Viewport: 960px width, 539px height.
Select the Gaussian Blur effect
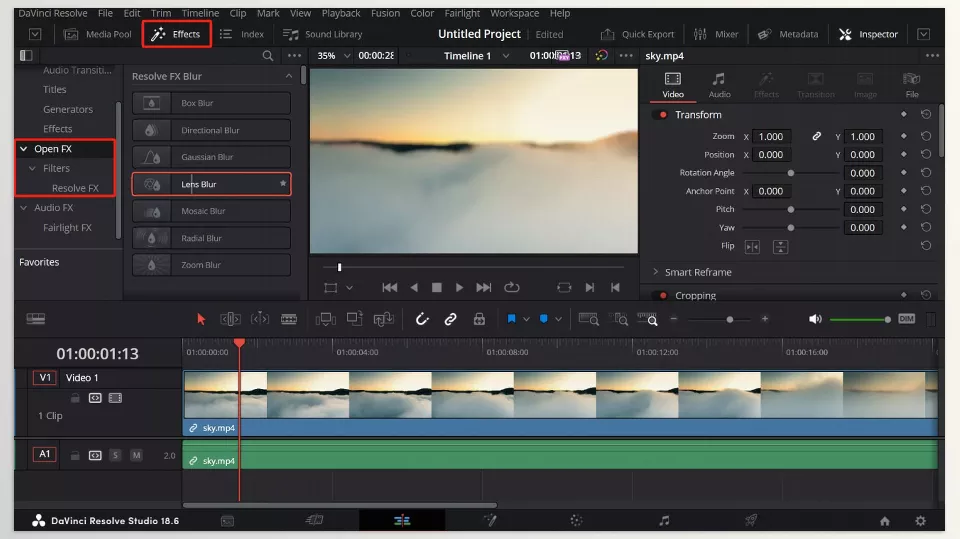click(x=211, y=157)
